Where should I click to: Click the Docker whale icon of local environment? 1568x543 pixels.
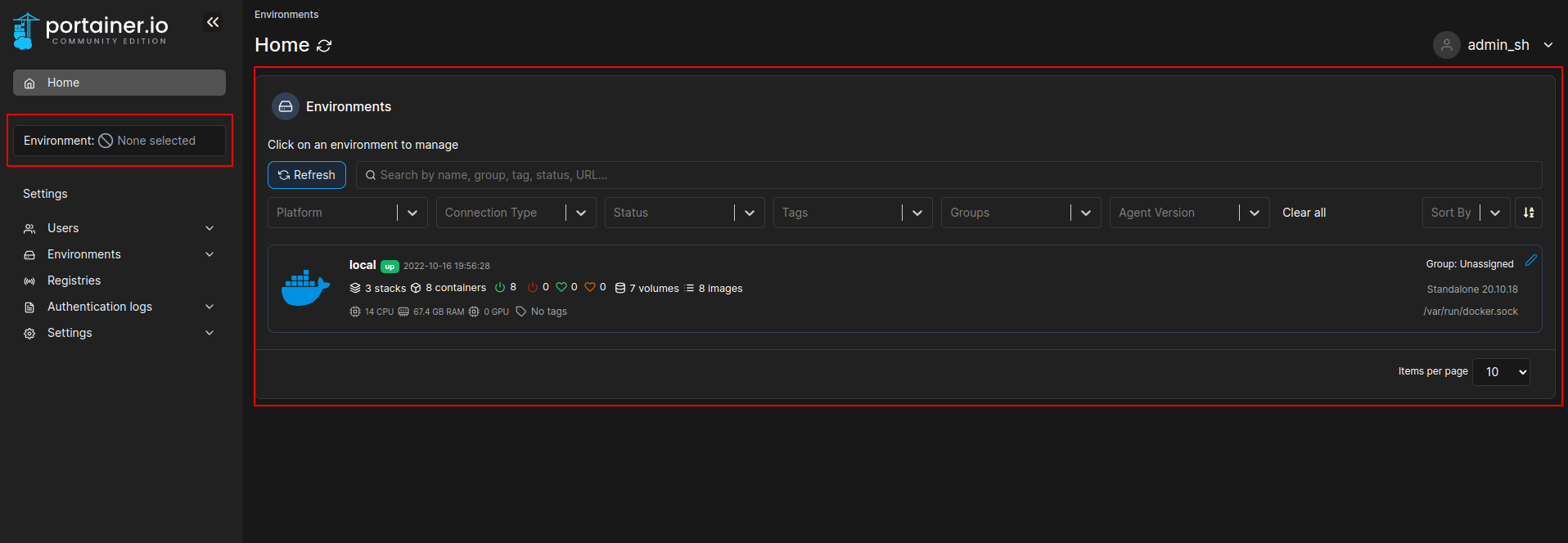pos(305,288)
